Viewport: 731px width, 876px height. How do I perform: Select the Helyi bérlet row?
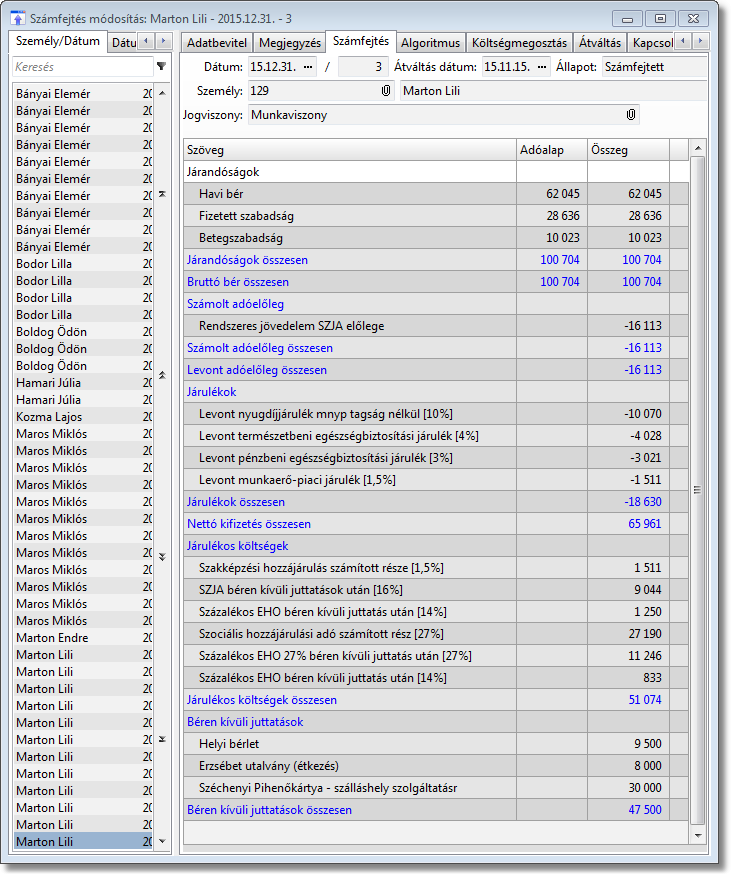[436, 744]
